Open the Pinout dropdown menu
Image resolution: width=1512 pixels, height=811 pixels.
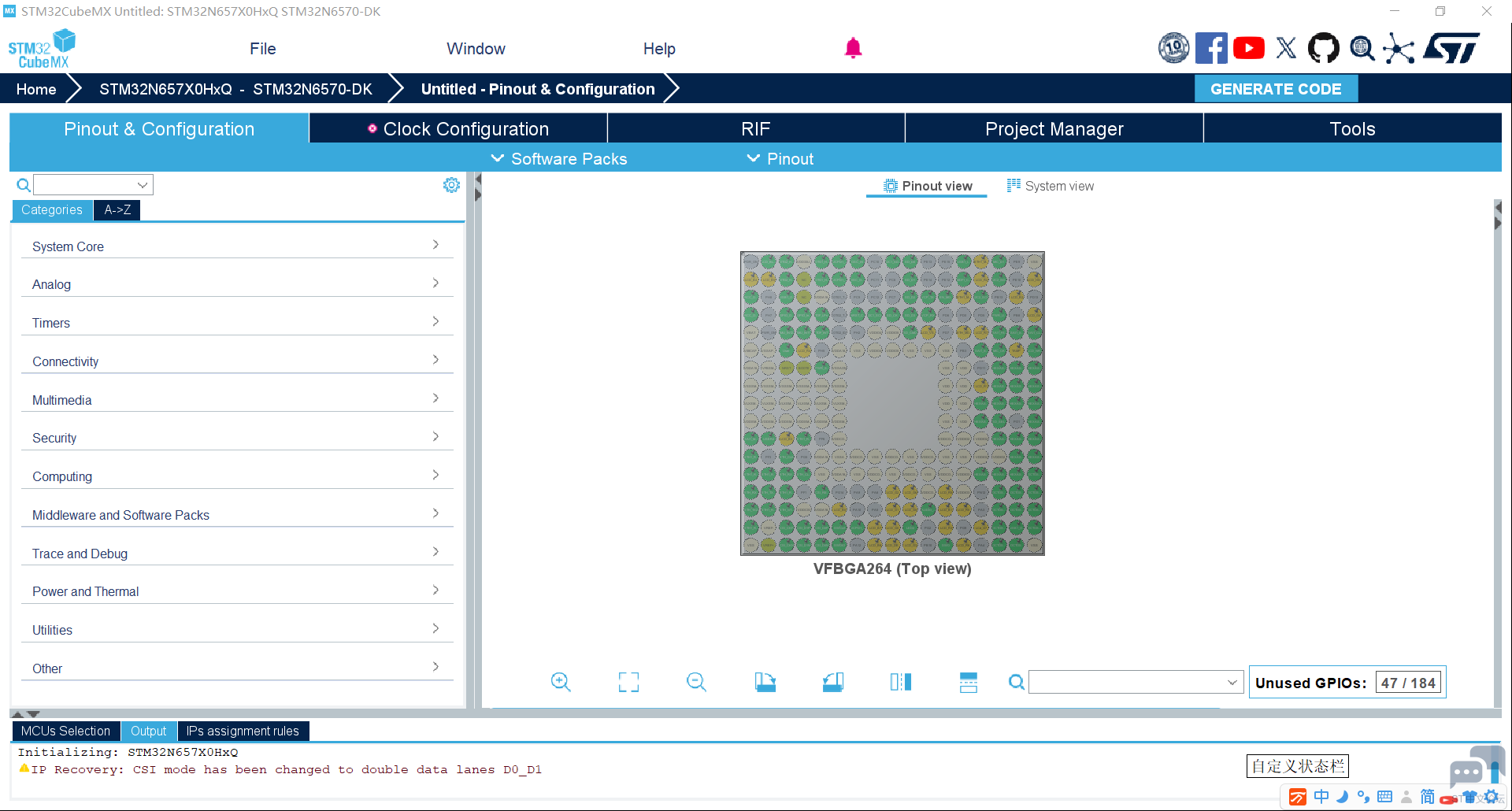pos(780,159)
